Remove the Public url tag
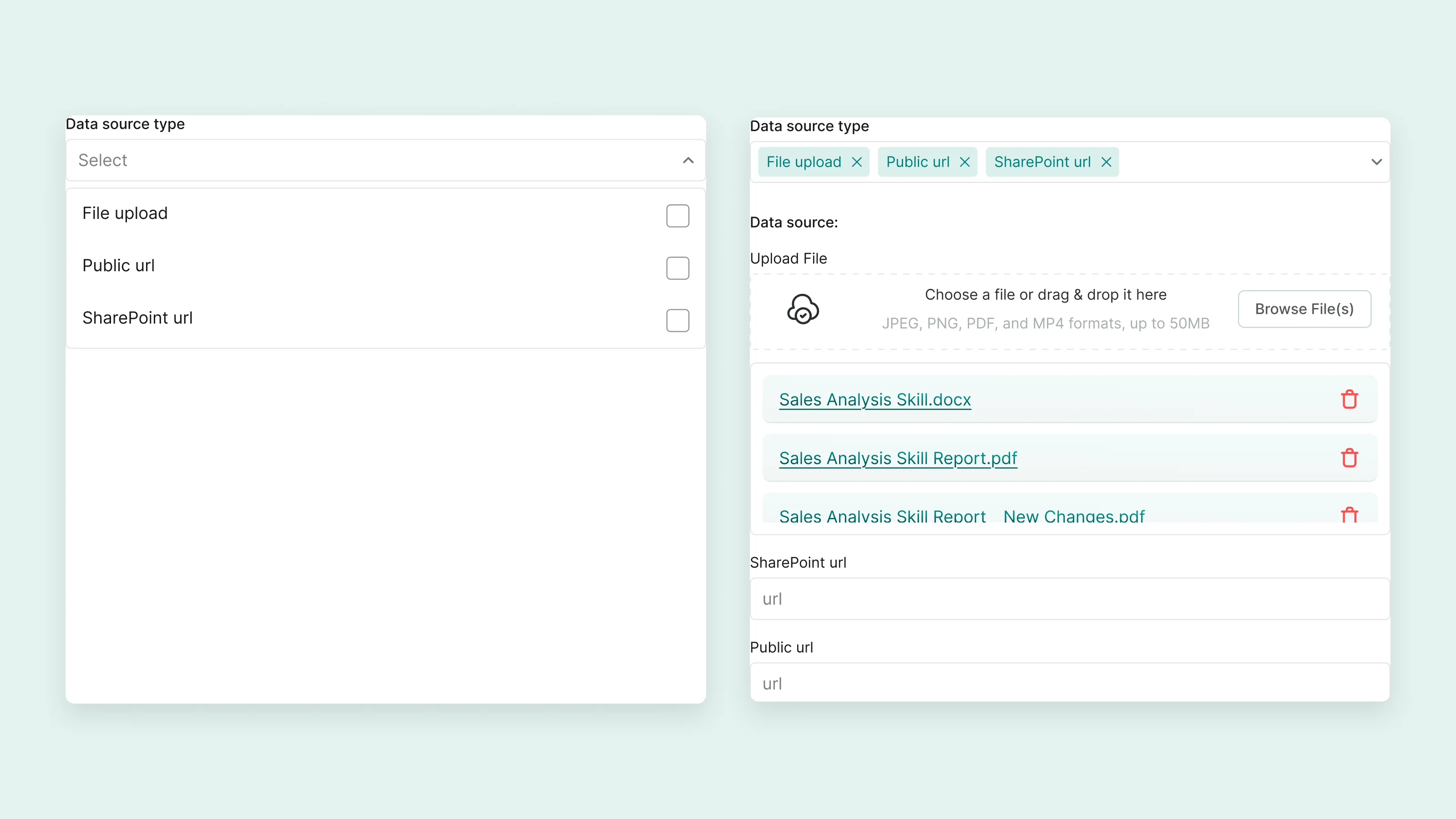The width and height of the screenshot is (1456, 819). tap(965, 162)
